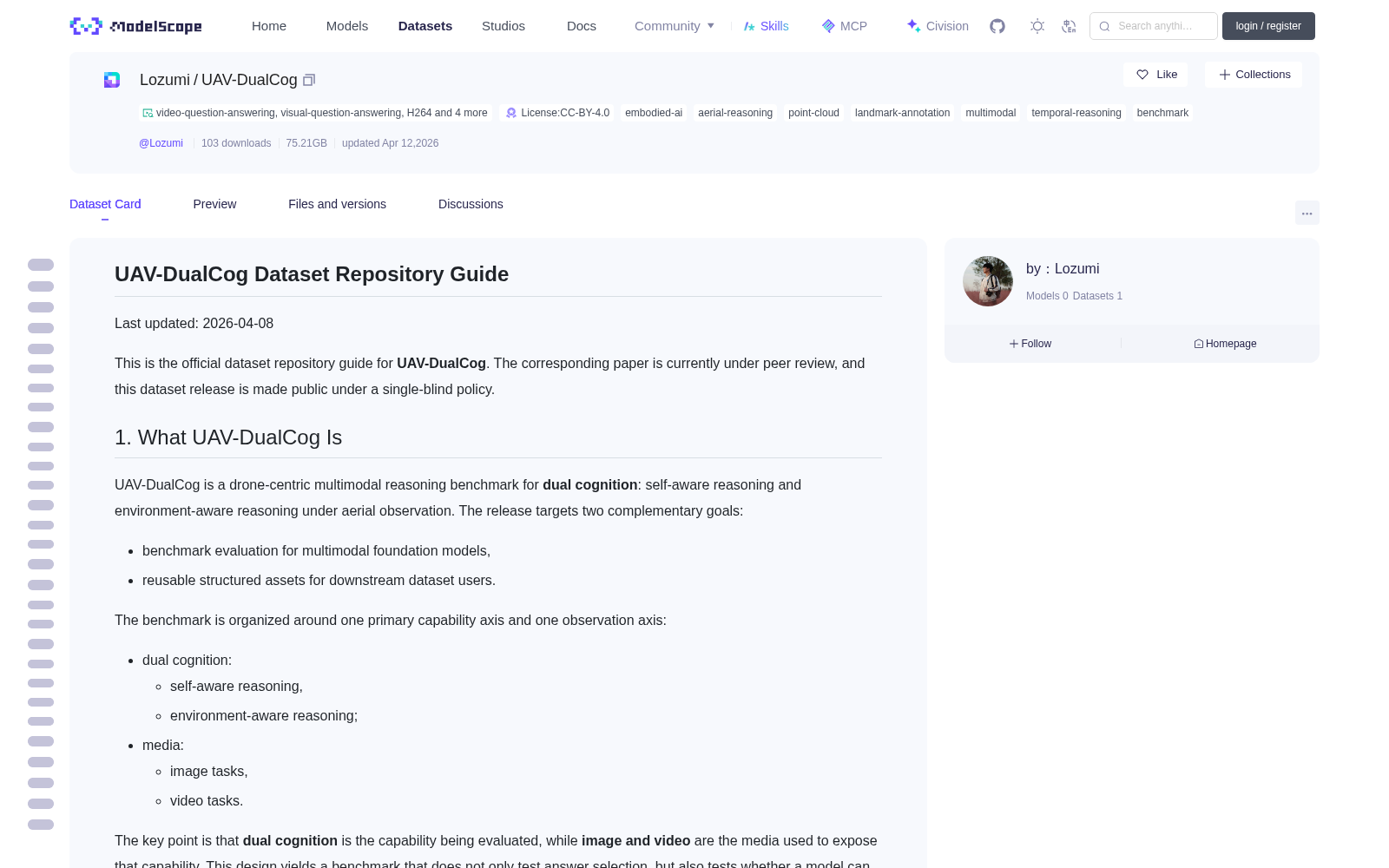1389x868 pixels.
Task: Open the Studios menu item
Action: click(504, 26)
